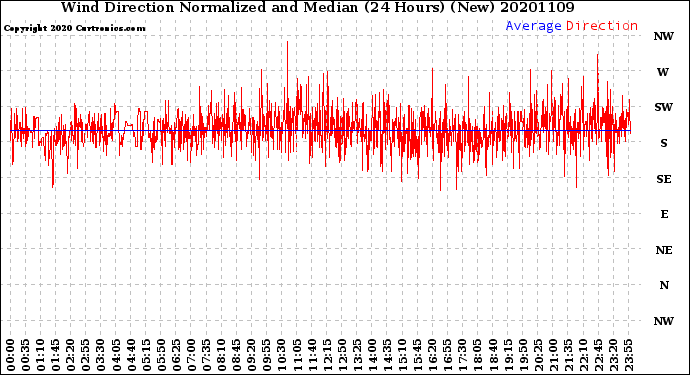Click the 22:10 time label
Image resolution: width=690 pixels, height=375 pixels.
583,355
